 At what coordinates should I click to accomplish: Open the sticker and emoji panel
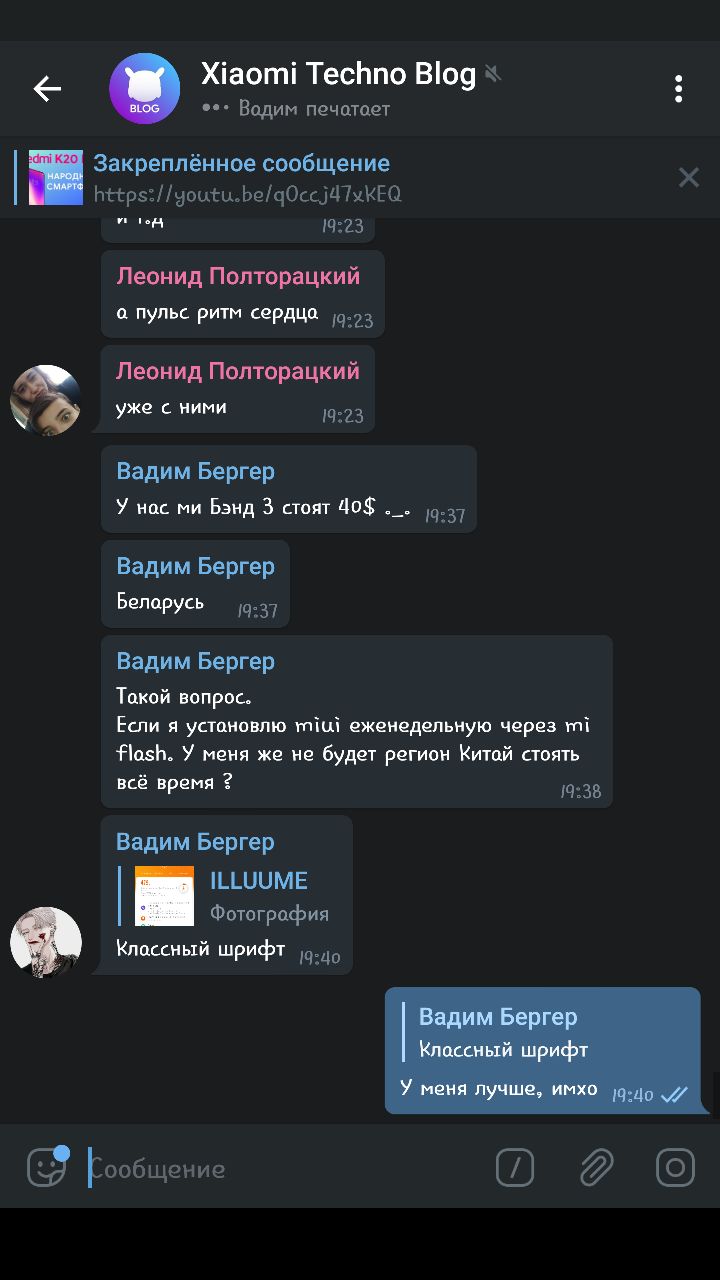click(47, 1166)
